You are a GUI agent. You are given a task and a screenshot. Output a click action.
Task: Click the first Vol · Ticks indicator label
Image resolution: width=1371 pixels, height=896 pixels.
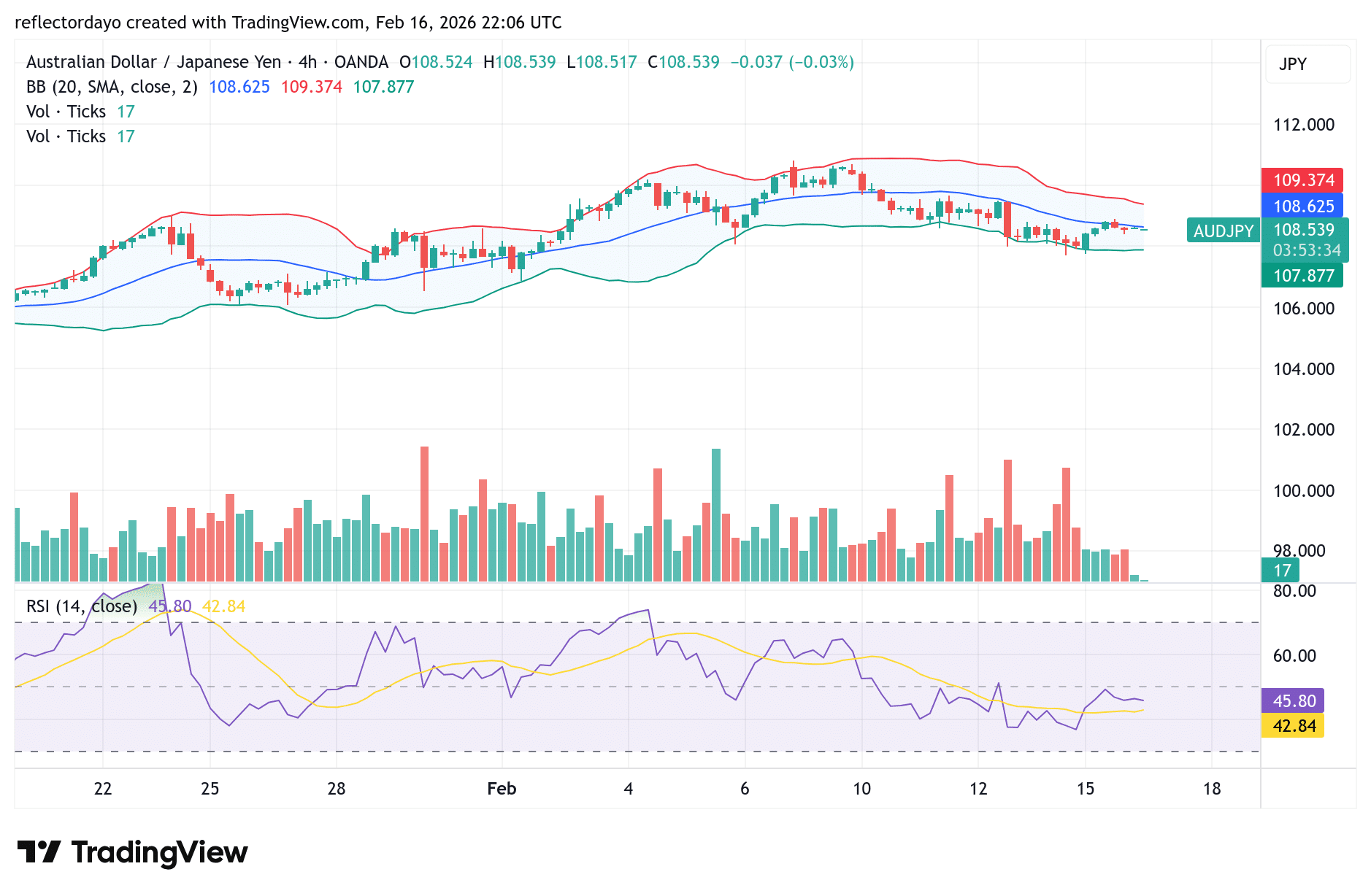pos(67,111)
